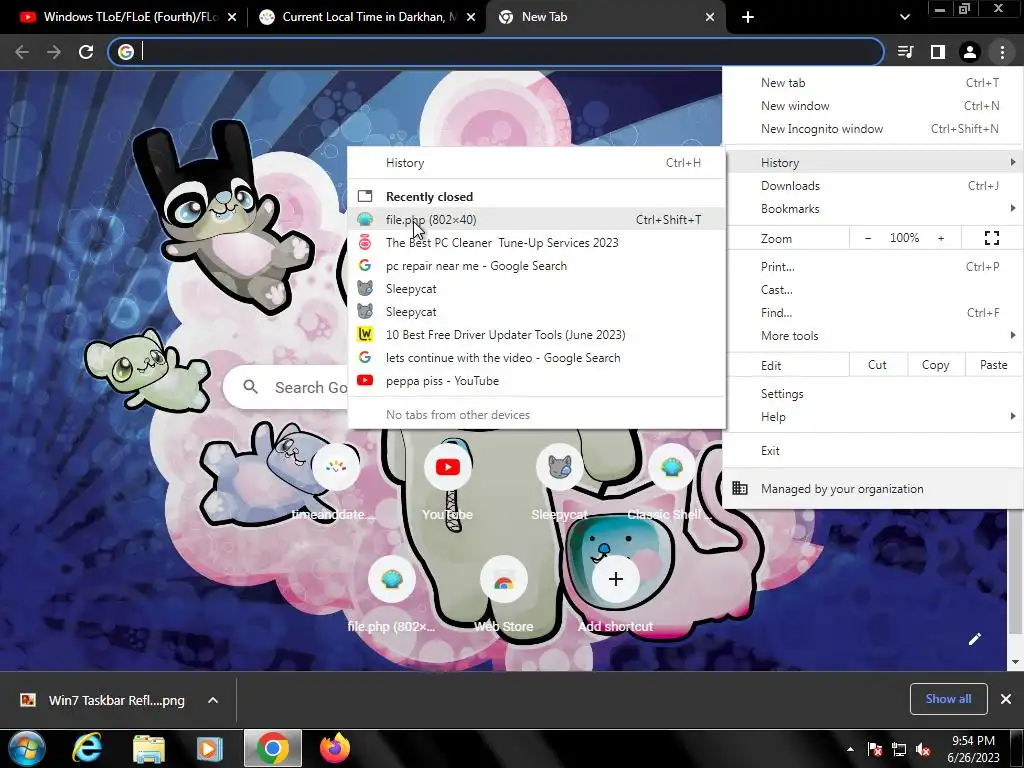Open Win7 Taskbar Refl....png download
Image resolution: width=1024 pixels, height=768 pixels.
[x=104, y=700]
